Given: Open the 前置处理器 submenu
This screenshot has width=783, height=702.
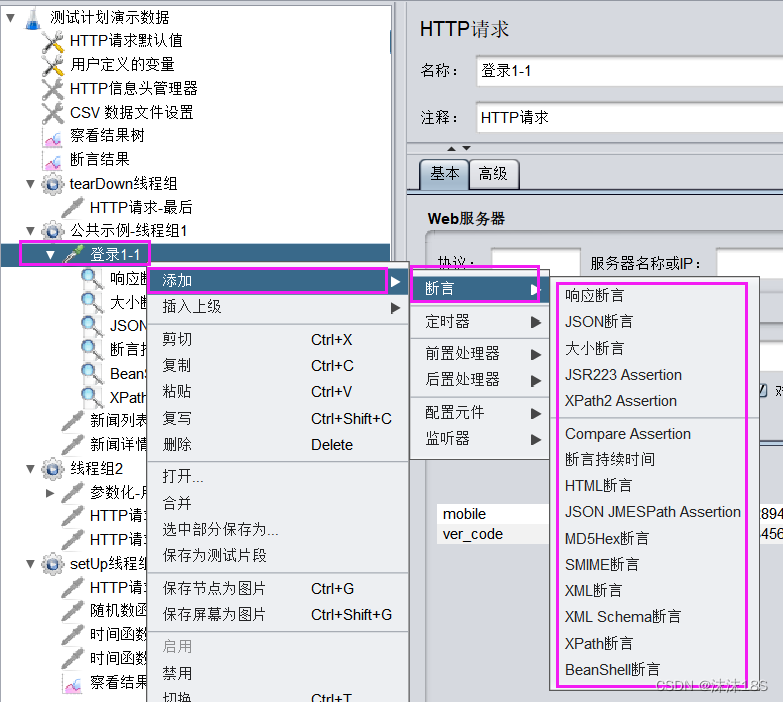Looking at the screenshot, I should click(x=479, y=354).
